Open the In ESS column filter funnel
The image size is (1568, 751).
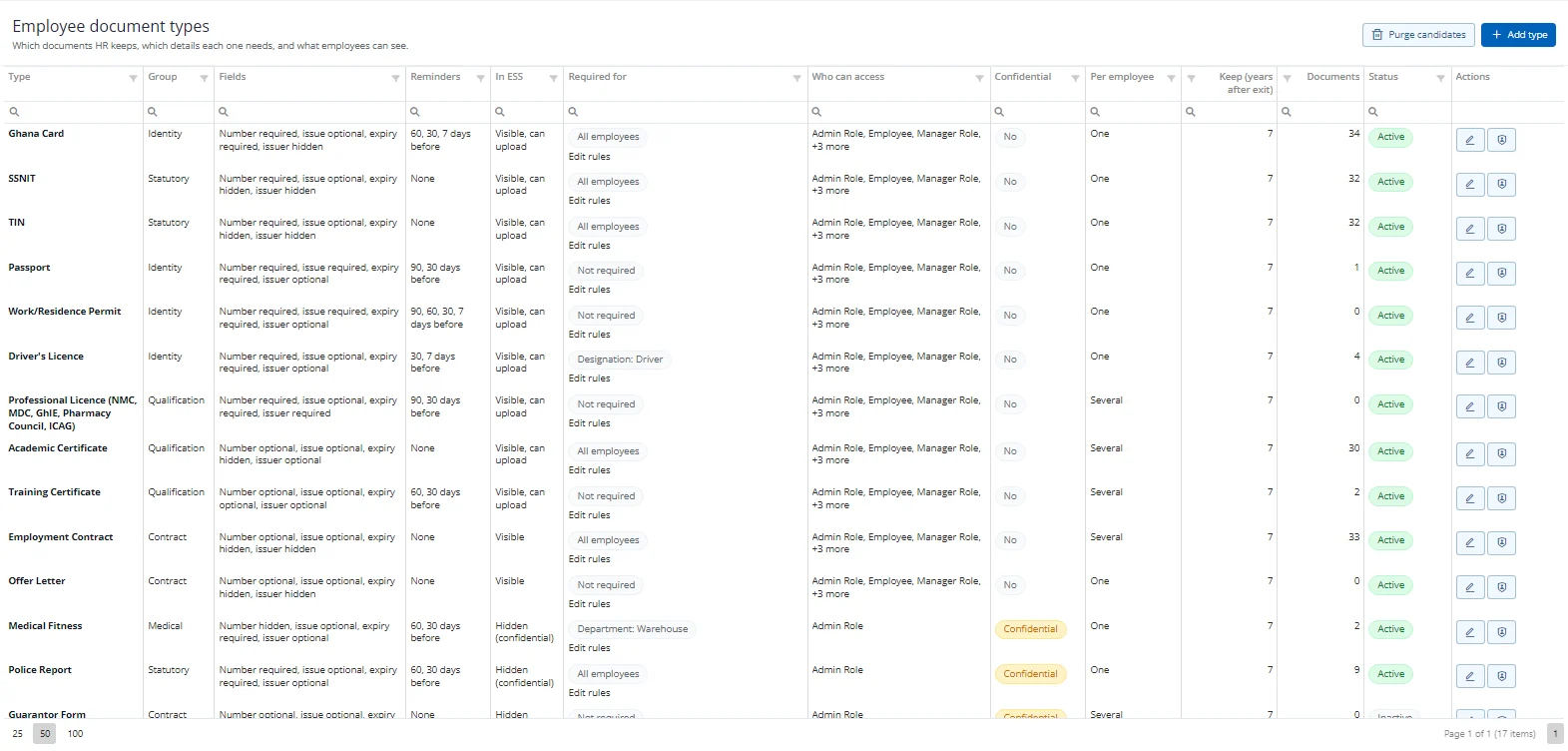553,78
